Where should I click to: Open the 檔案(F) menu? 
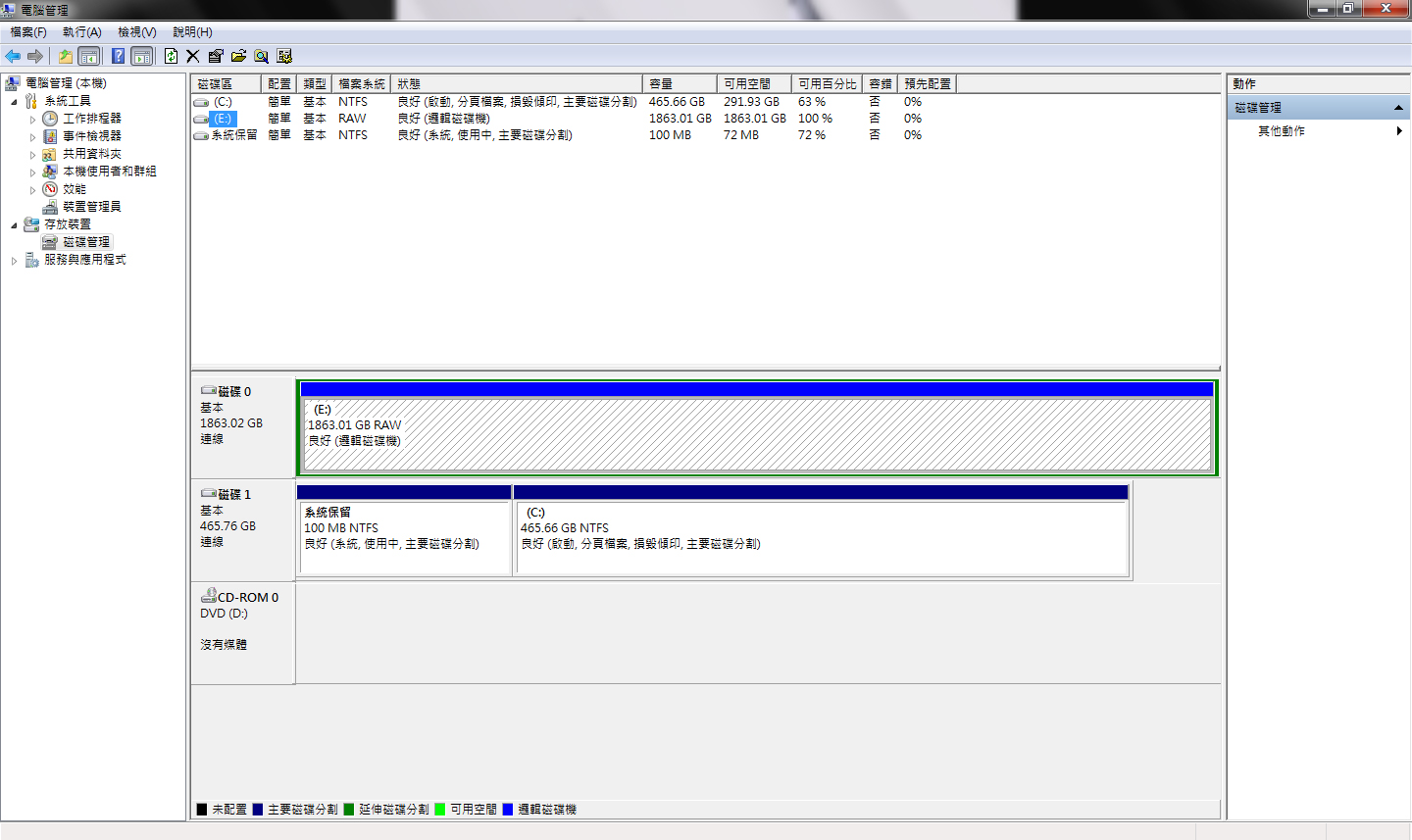tap(28, 32)
